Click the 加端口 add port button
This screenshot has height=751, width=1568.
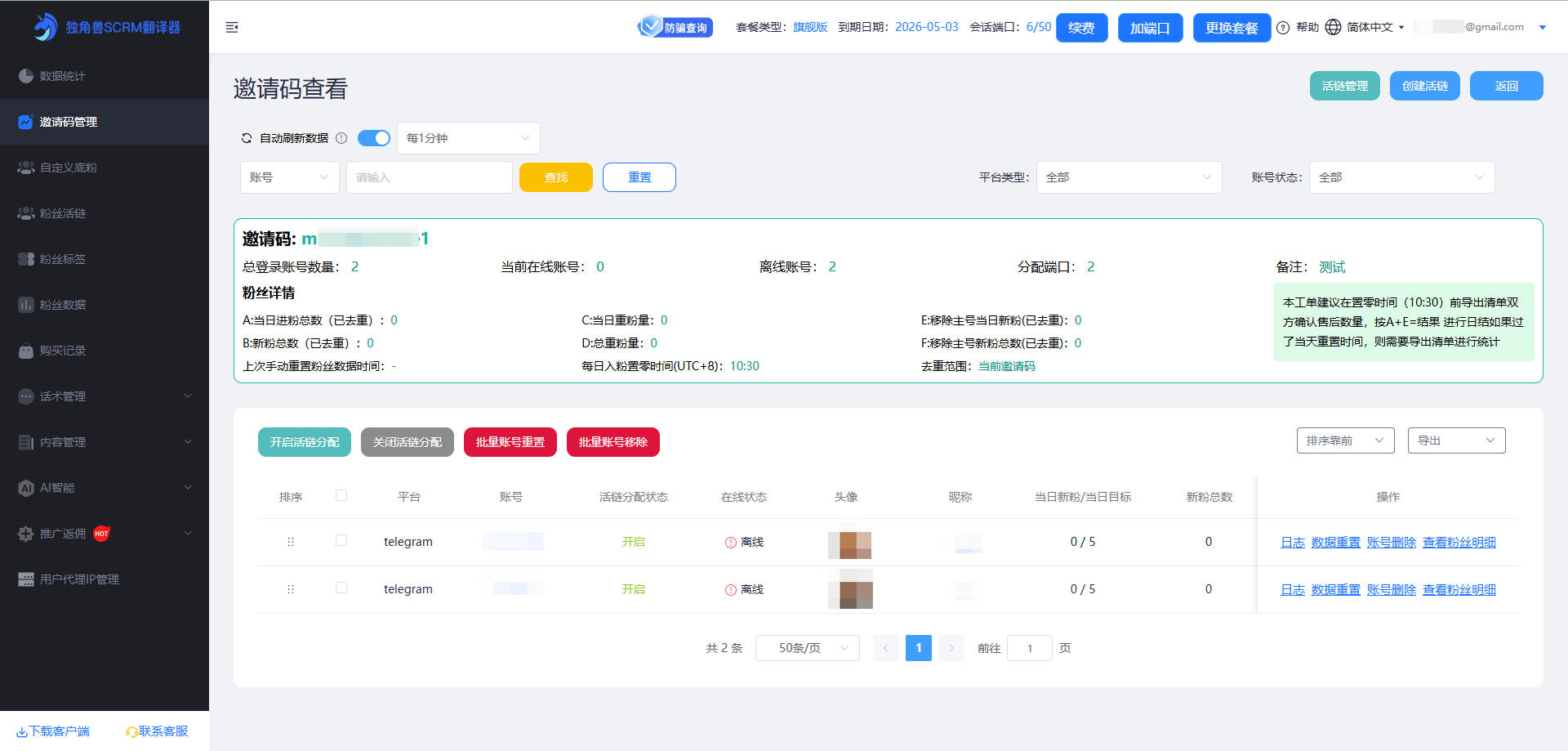pos(1150,28)
